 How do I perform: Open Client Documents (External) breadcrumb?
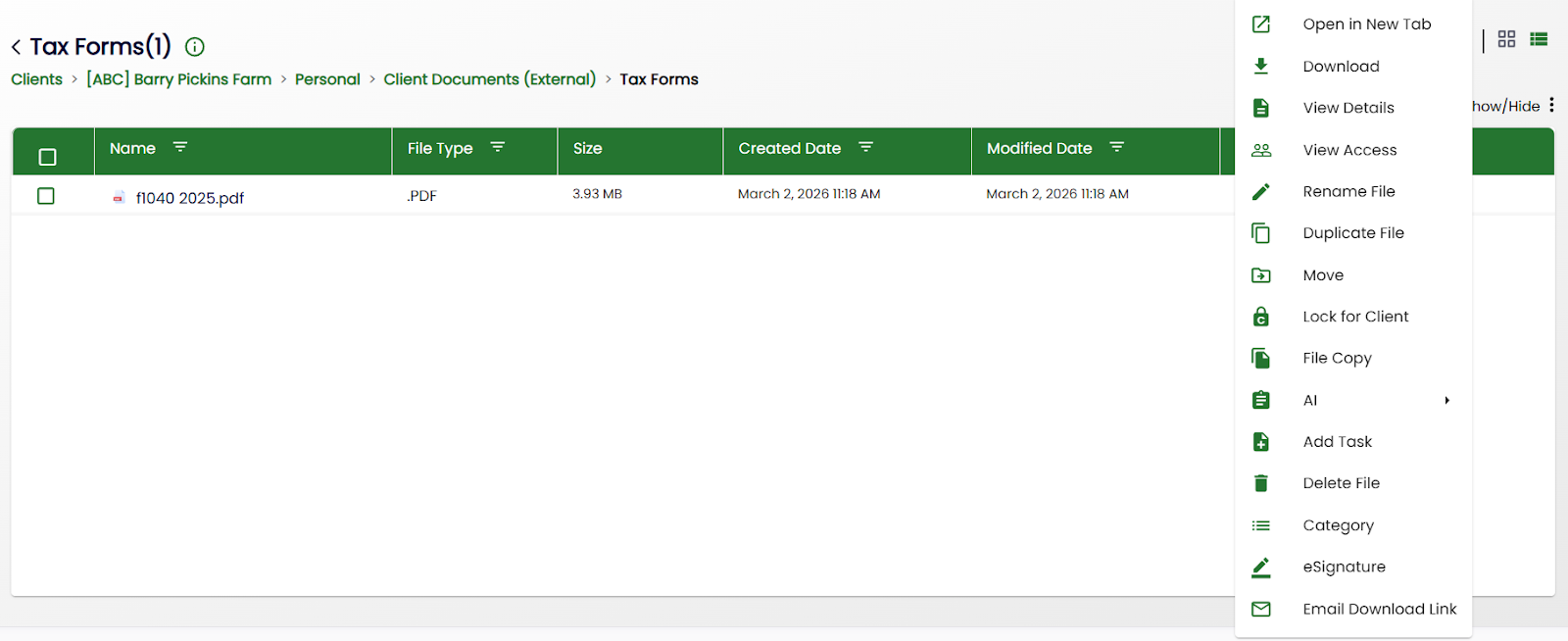point(489,79)
